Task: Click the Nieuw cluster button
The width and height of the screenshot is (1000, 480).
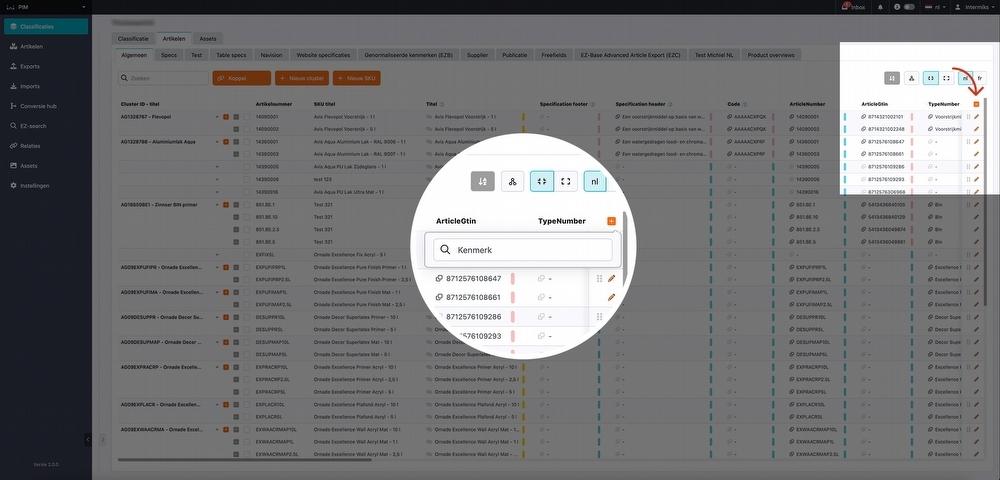Action: tap(300, 77)
